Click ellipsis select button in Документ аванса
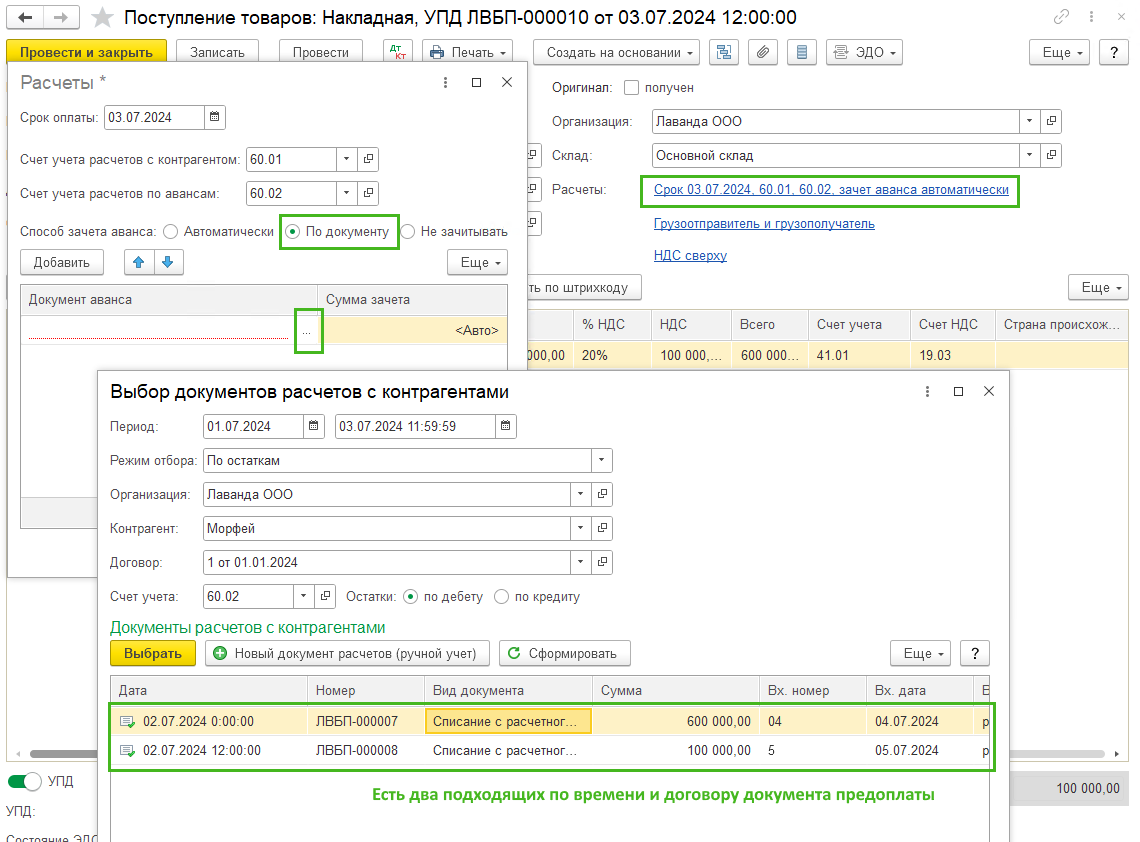1140x842 pixels. tap(307, 331)
